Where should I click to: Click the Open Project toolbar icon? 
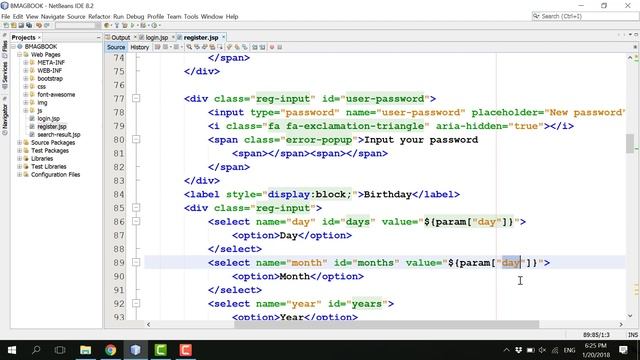(x=21, y=25)
